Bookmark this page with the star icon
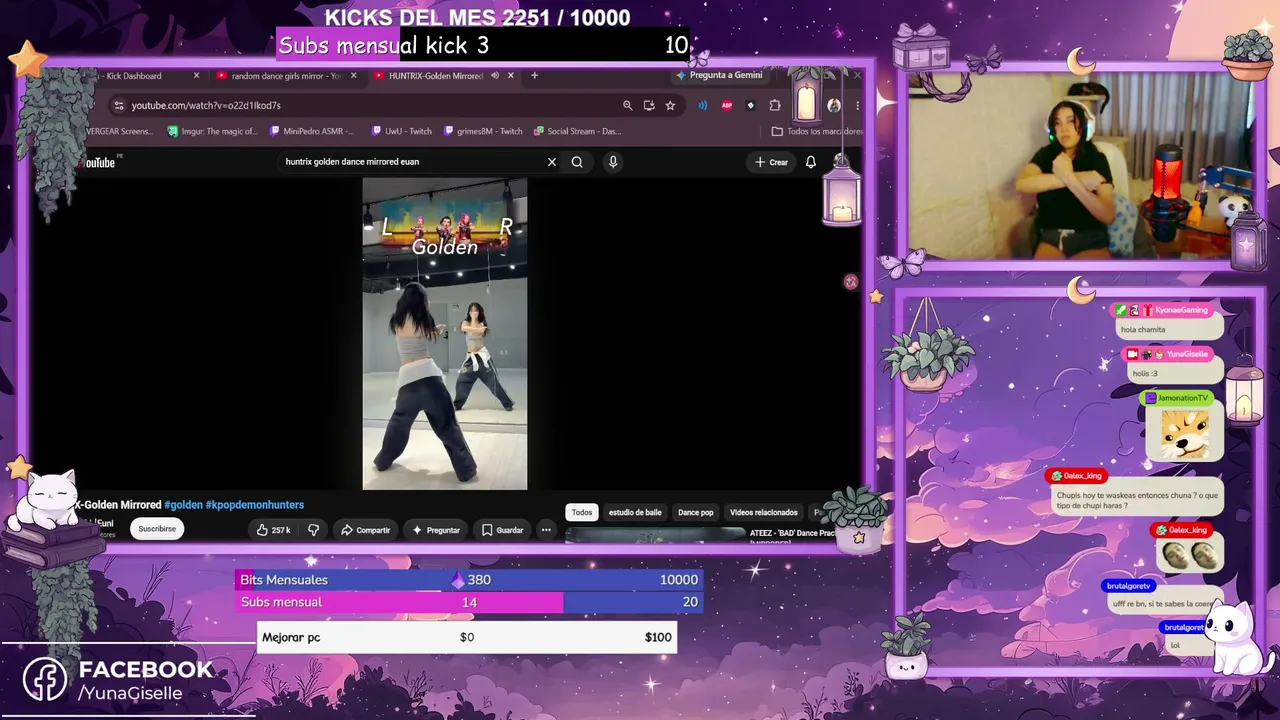 (670, 105)
